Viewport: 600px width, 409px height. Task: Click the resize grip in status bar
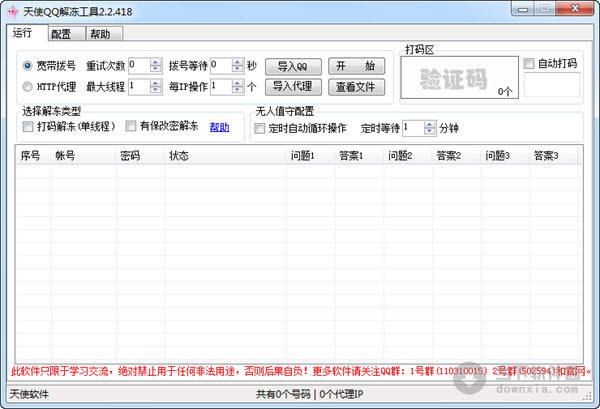[587, 397]
